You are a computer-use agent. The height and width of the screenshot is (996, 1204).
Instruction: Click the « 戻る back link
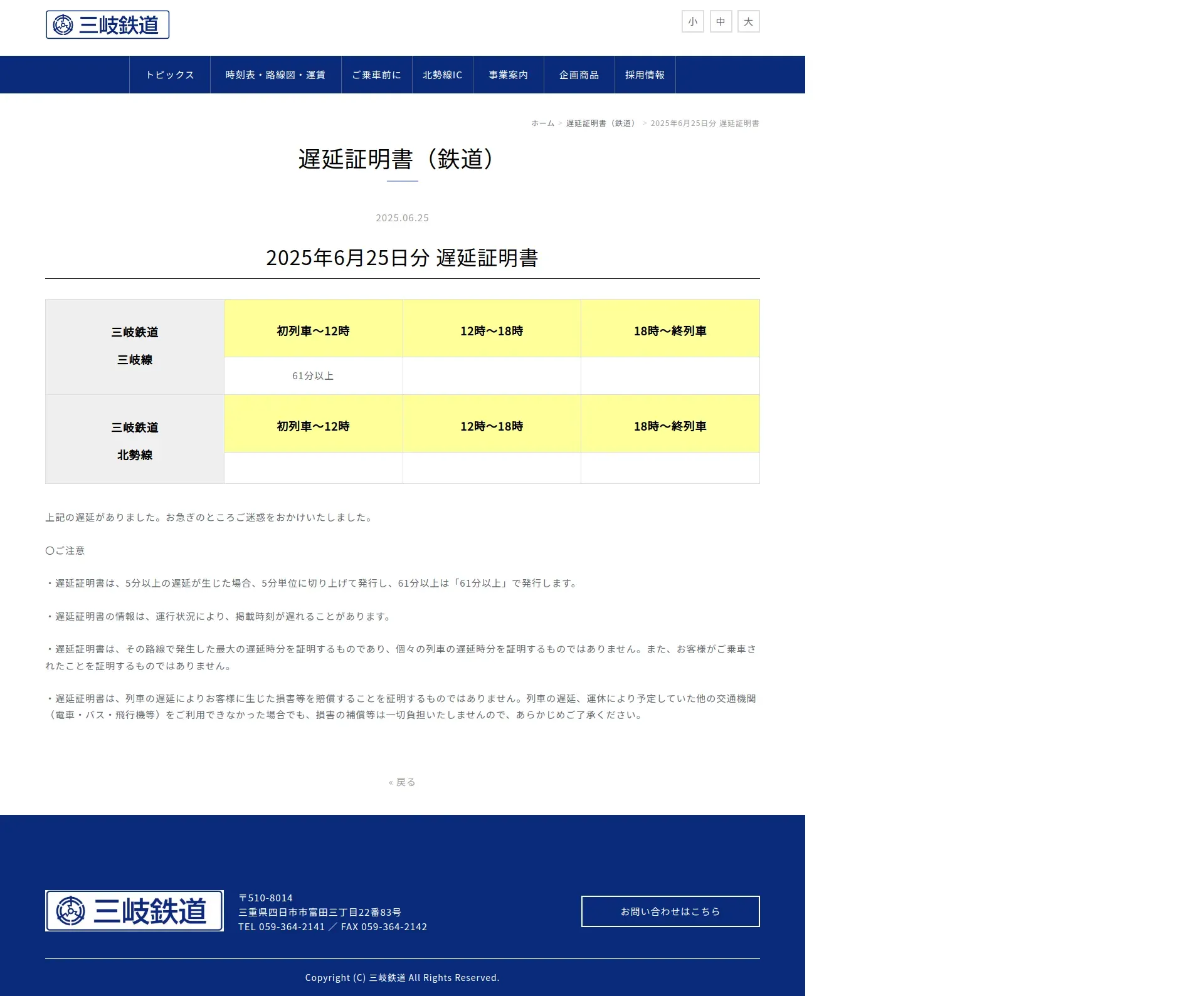(x=402, y=782)
